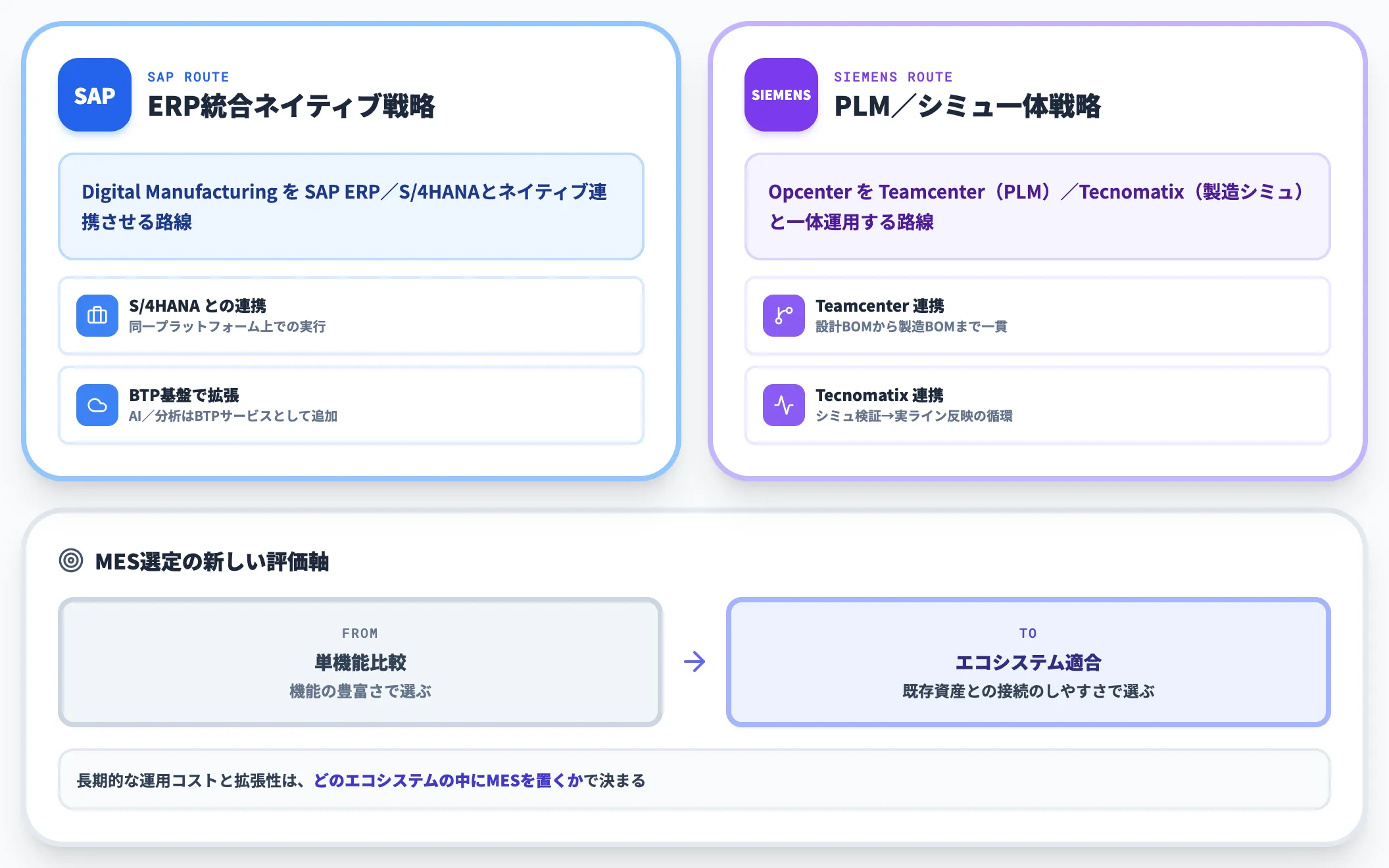Click the cloud icon for BTP基盤で拡張

pyautogui.click(x=96, y=405)
